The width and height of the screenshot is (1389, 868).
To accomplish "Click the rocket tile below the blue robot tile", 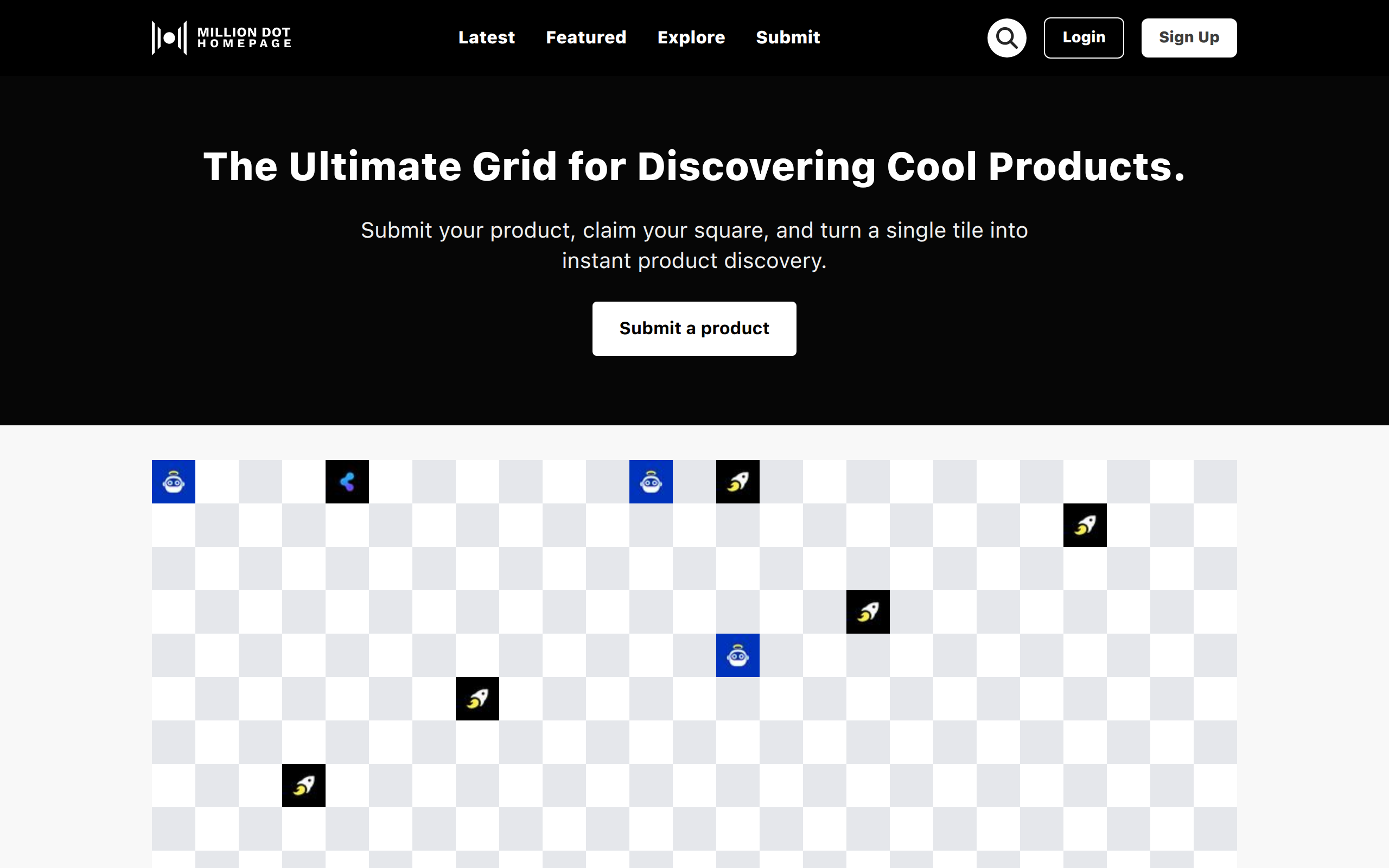I will 477,699.
